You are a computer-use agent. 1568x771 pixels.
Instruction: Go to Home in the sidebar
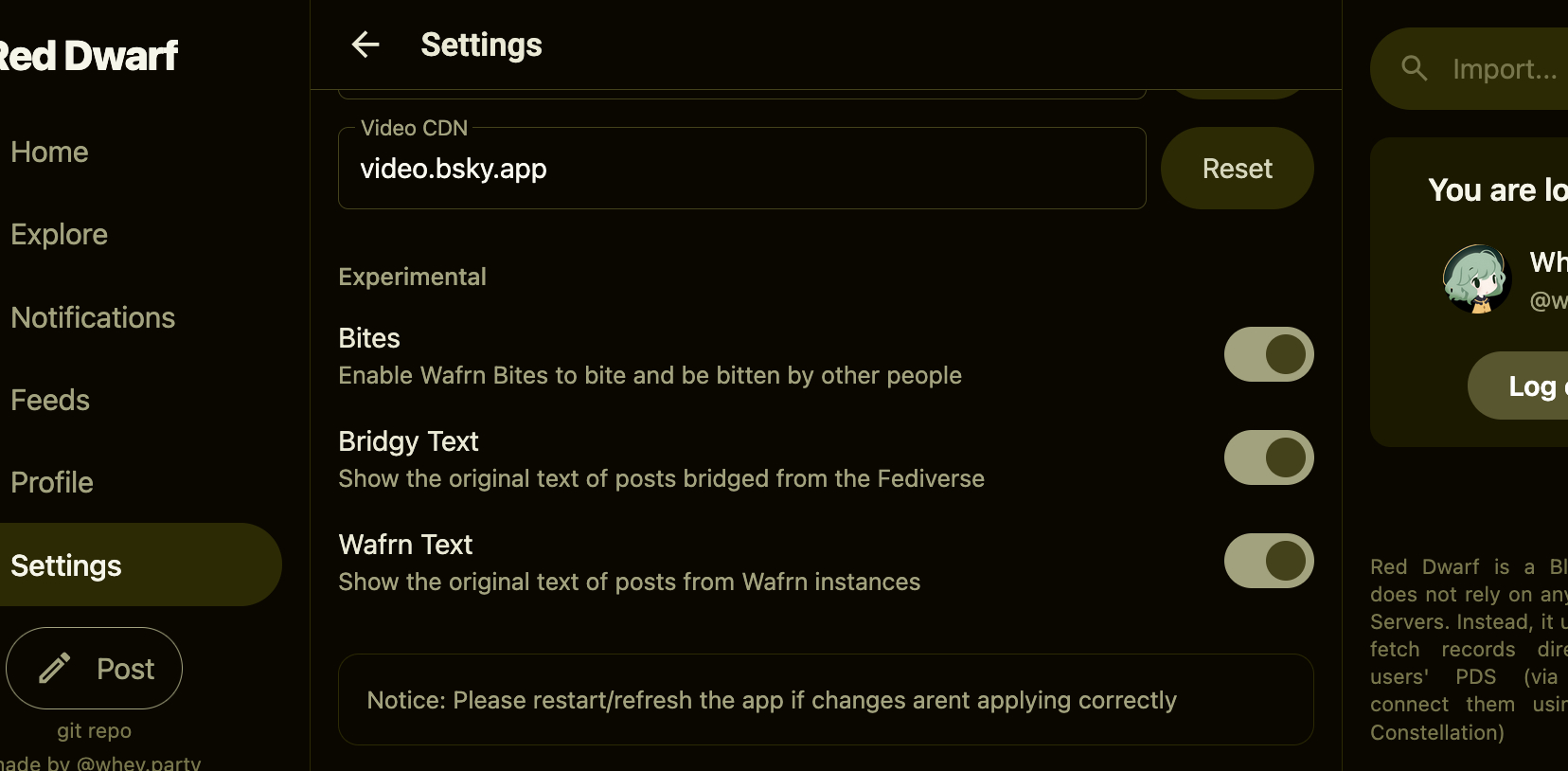(49, 152)
